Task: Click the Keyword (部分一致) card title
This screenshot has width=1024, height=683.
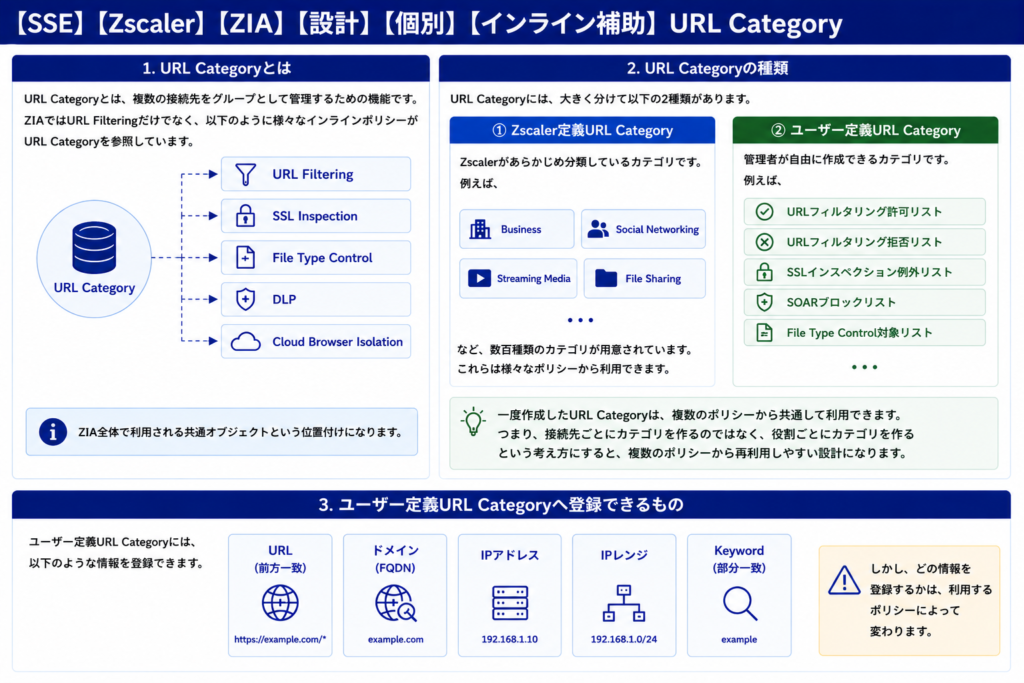Action: point(739,559)
